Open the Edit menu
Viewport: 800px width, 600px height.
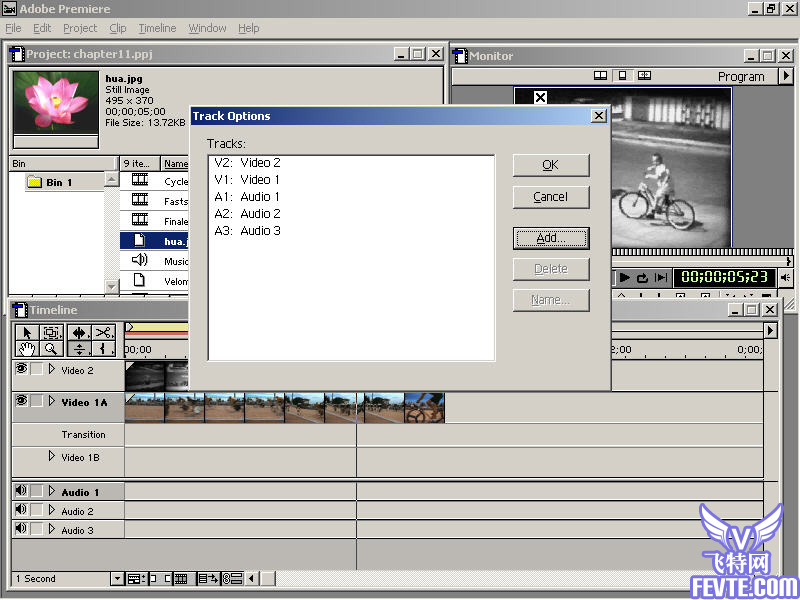(42, 28)
